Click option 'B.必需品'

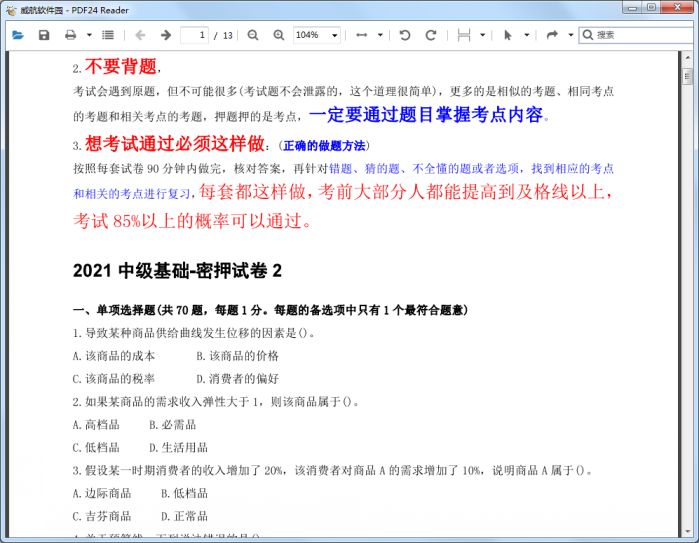[173, 424]
